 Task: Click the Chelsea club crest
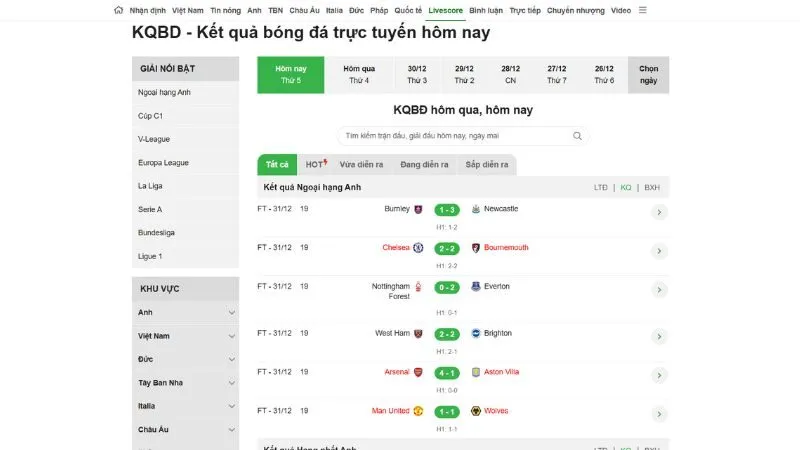click(x=418, y=248)
